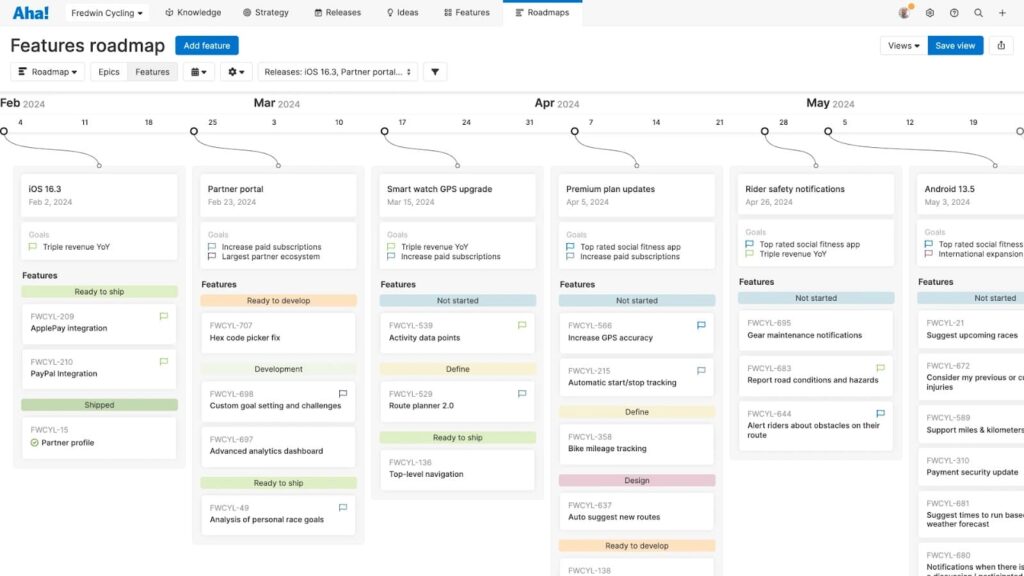
Task: Open account settings hexagon gear icon
Action: coord(930,13)
